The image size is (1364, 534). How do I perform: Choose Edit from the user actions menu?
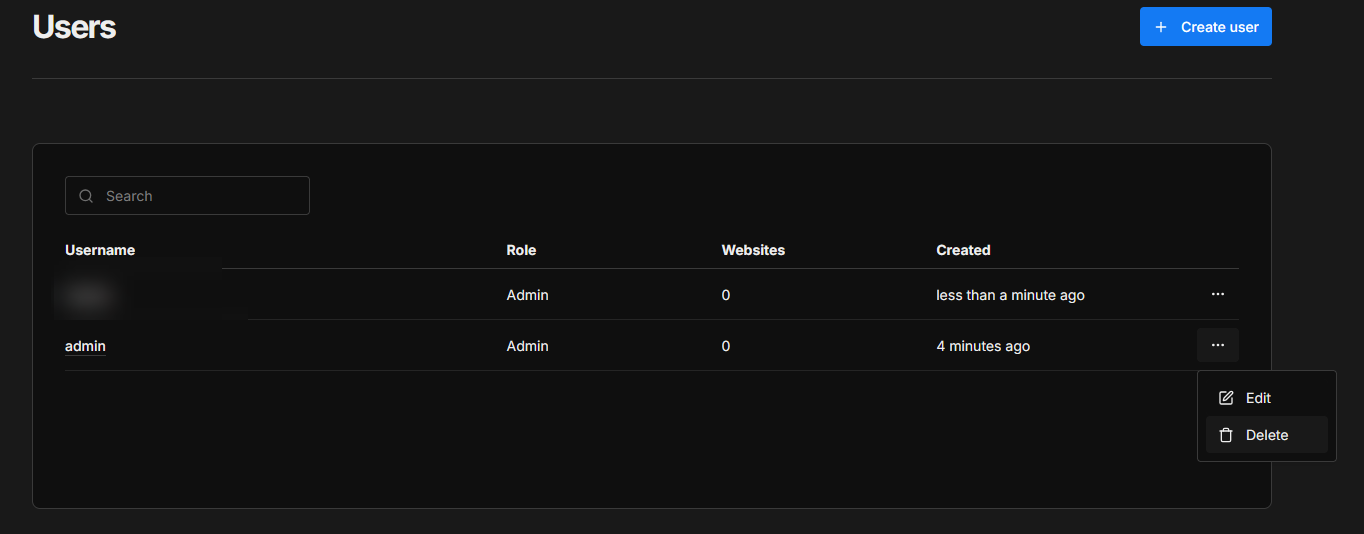click(1258, 398)
